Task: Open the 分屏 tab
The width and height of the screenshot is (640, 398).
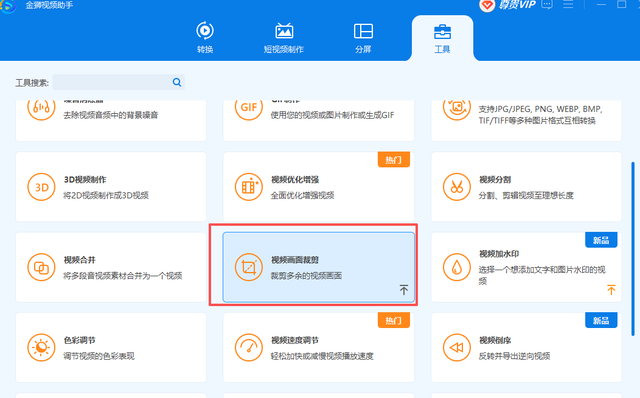Action: (363, 38)
